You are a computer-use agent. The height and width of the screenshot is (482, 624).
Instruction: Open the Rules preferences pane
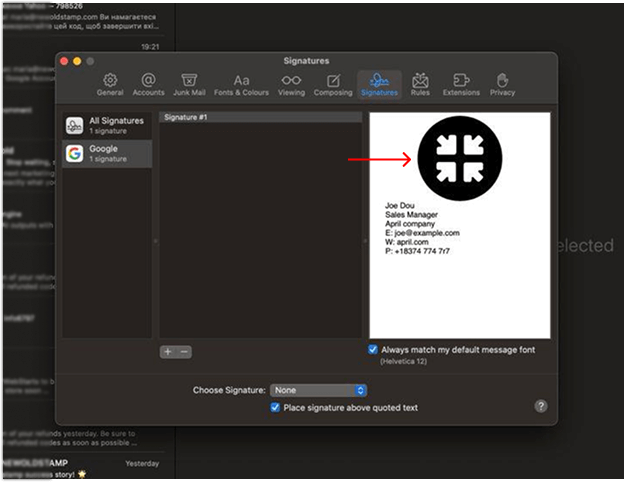pyautogui.click(x=420, y=85)
